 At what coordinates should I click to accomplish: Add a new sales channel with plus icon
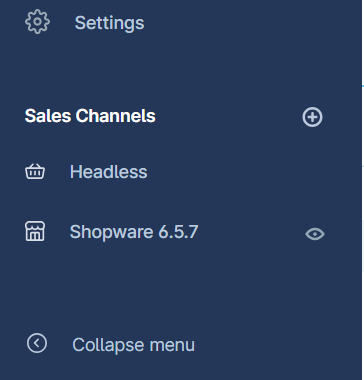312,117
